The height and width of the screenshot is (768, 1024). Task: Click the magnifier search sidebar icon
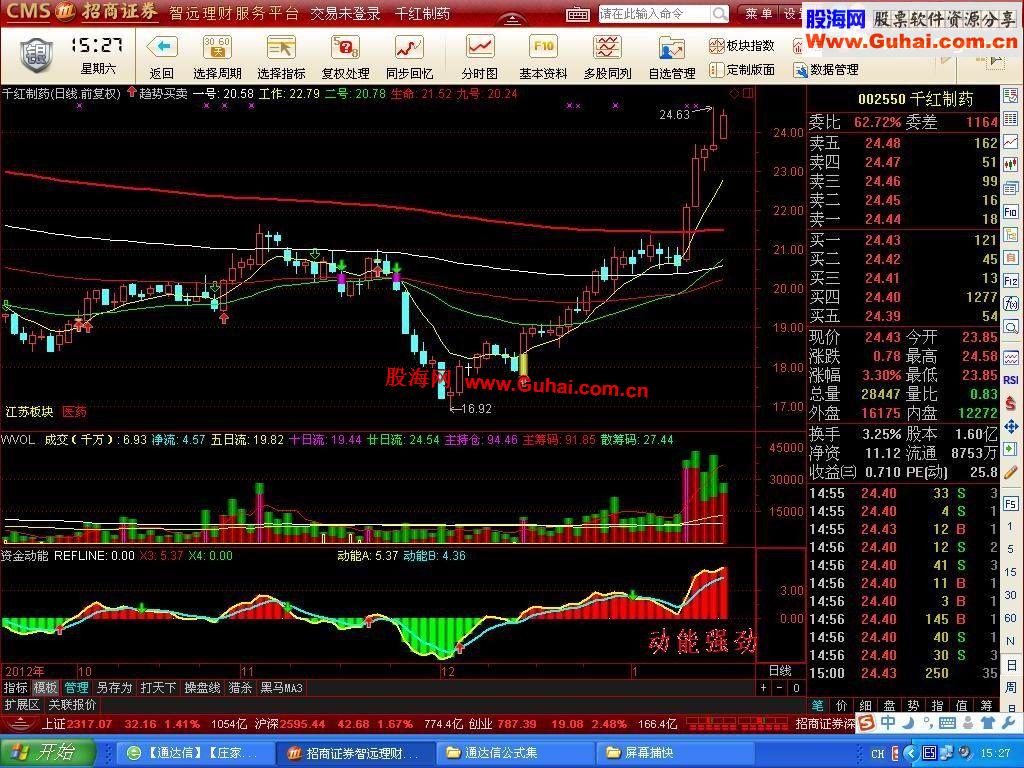(x=1010, y=326)
